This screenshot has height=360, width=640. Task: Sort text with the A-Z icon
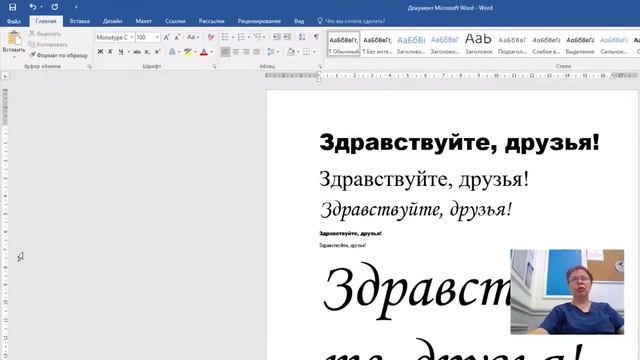[x=302, y=38]
